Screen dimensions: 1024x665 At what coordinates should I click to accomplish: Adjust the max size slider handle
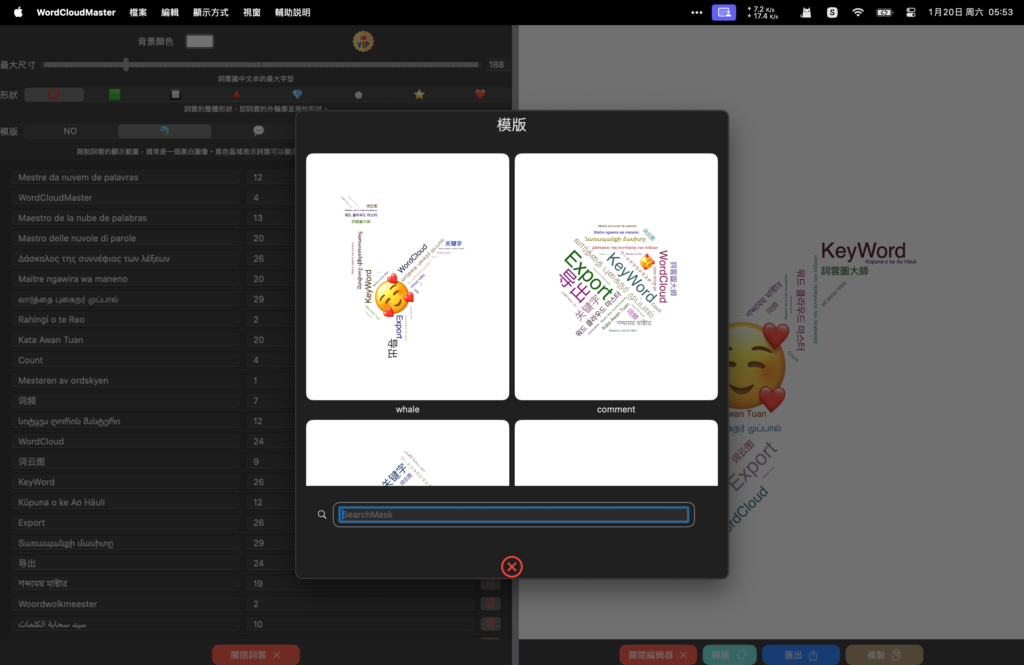pyautogui.click(x=126, y=65)
